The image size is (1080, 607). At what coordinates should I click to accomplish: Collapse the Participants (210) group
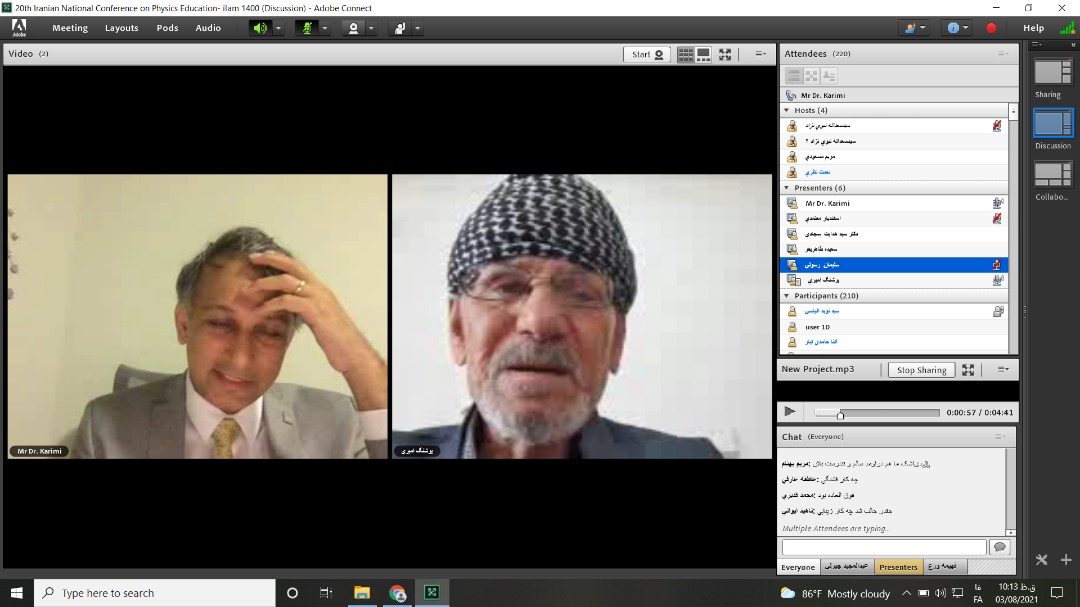(x=787, y=296)
